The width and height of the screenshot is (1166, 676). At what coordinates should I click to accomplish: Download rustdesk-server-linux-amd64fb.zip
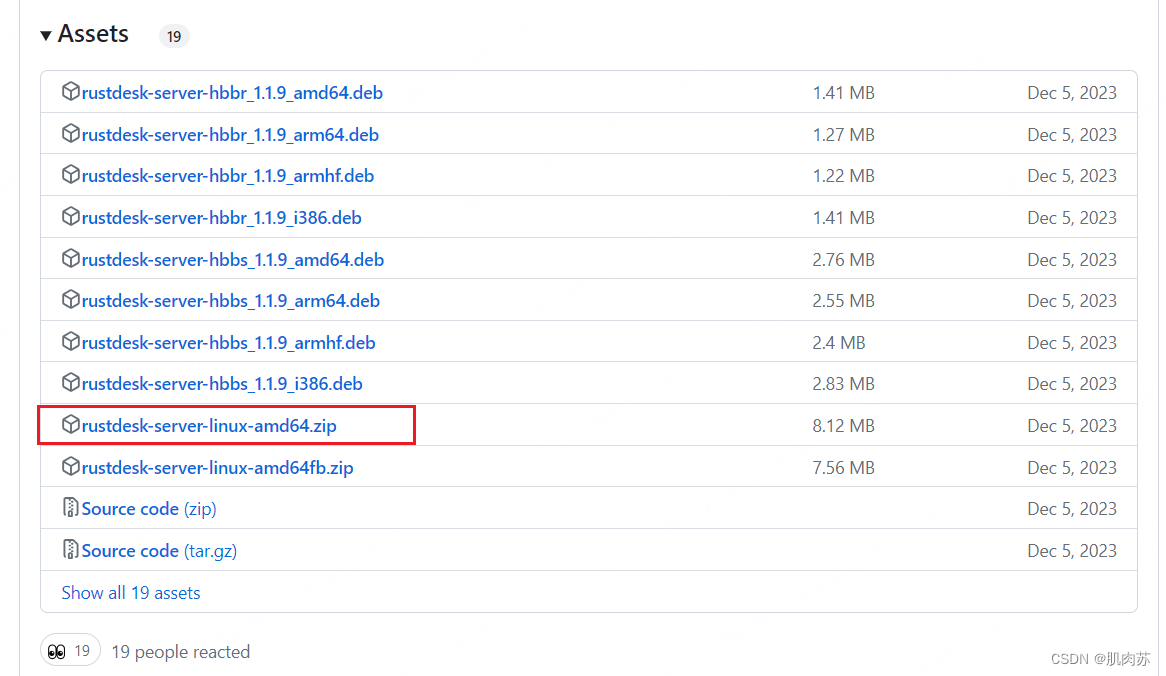pos(217,468)
